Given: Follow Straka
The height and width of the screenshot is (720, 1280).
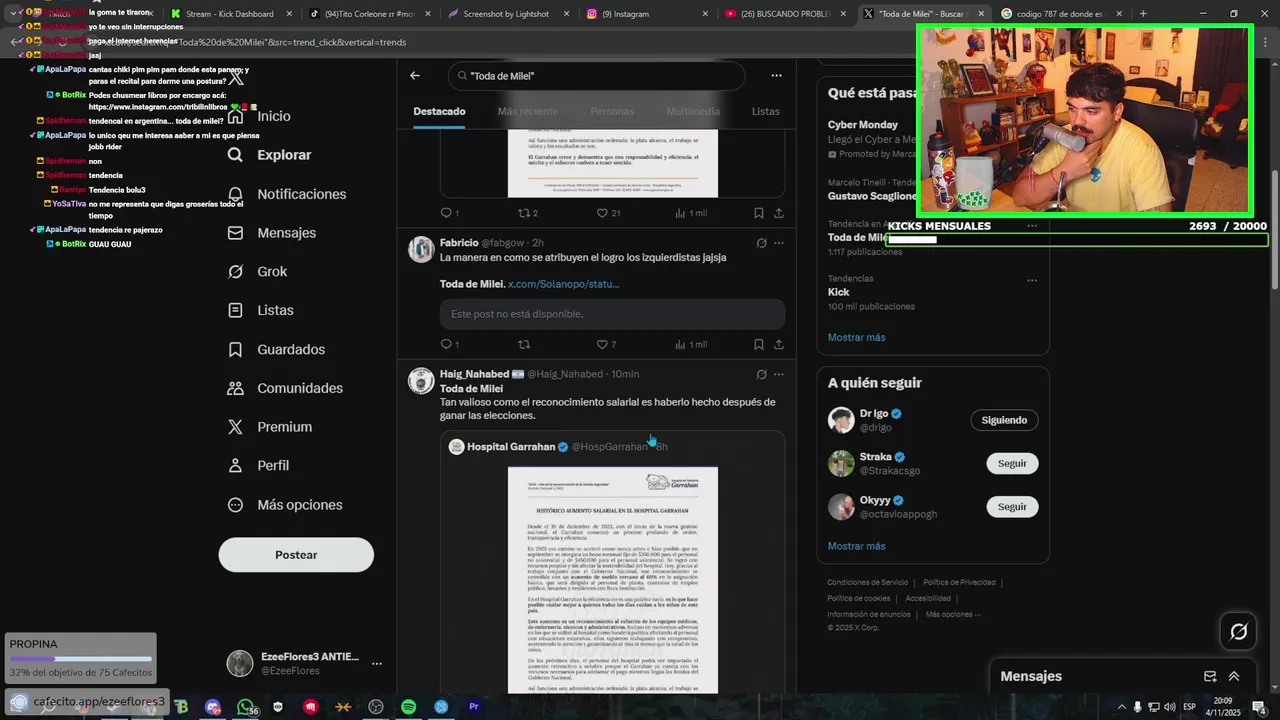Looking at the screenshot, I should point(1012,463).
